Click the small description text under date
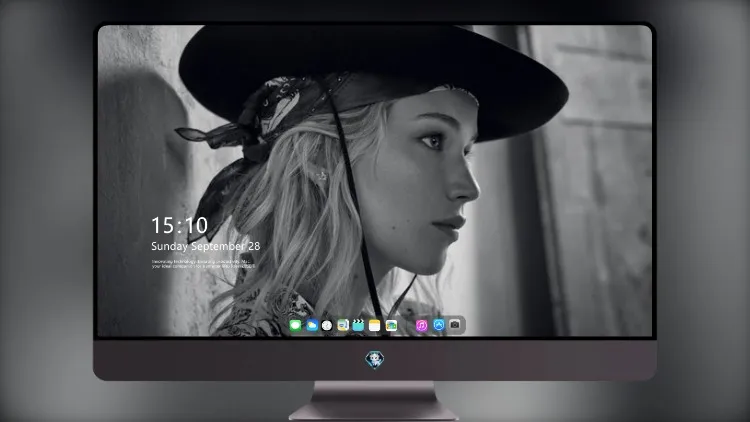This screenshot has width=750, height=422. (203, 264)
